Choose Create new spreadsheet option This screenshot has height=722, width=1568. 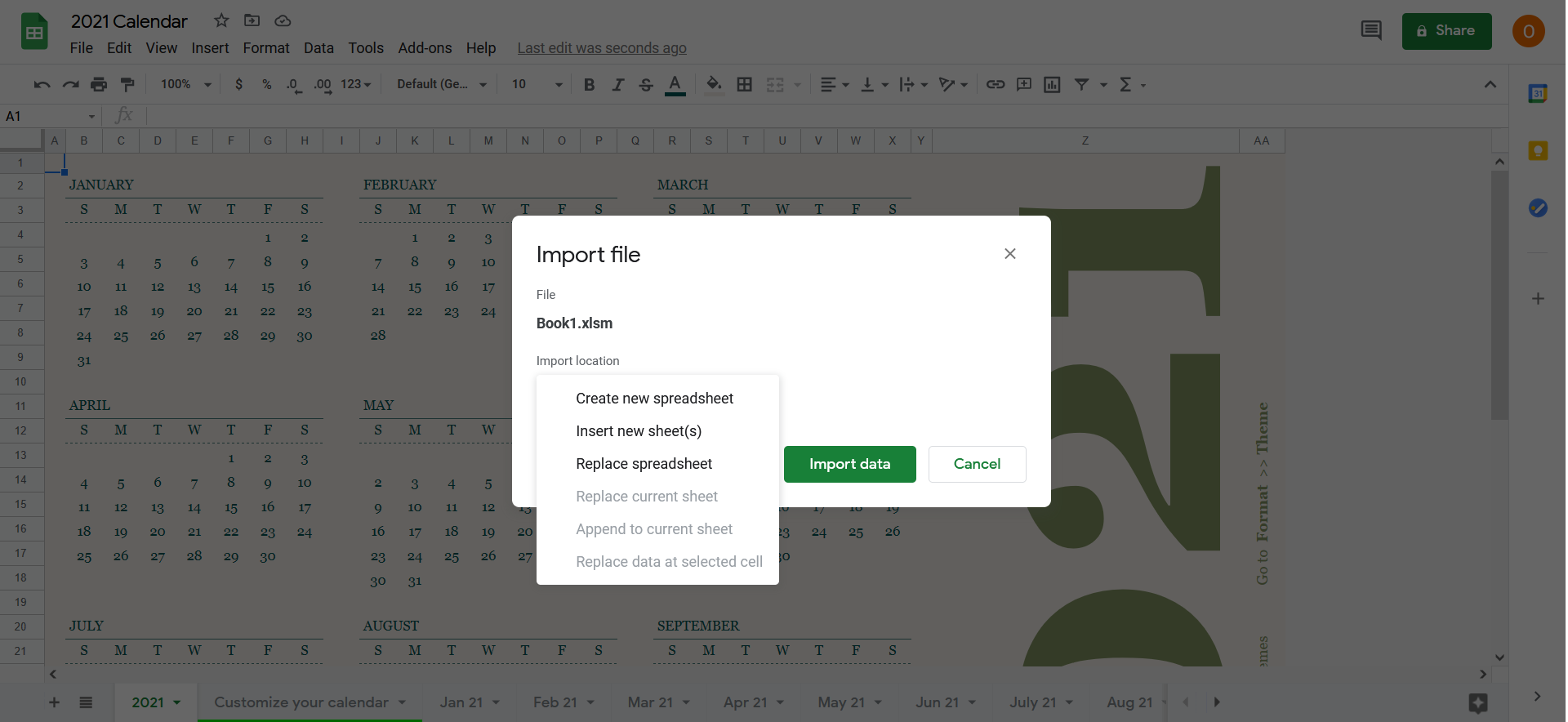pyautogui.click(x=654, y=399)
